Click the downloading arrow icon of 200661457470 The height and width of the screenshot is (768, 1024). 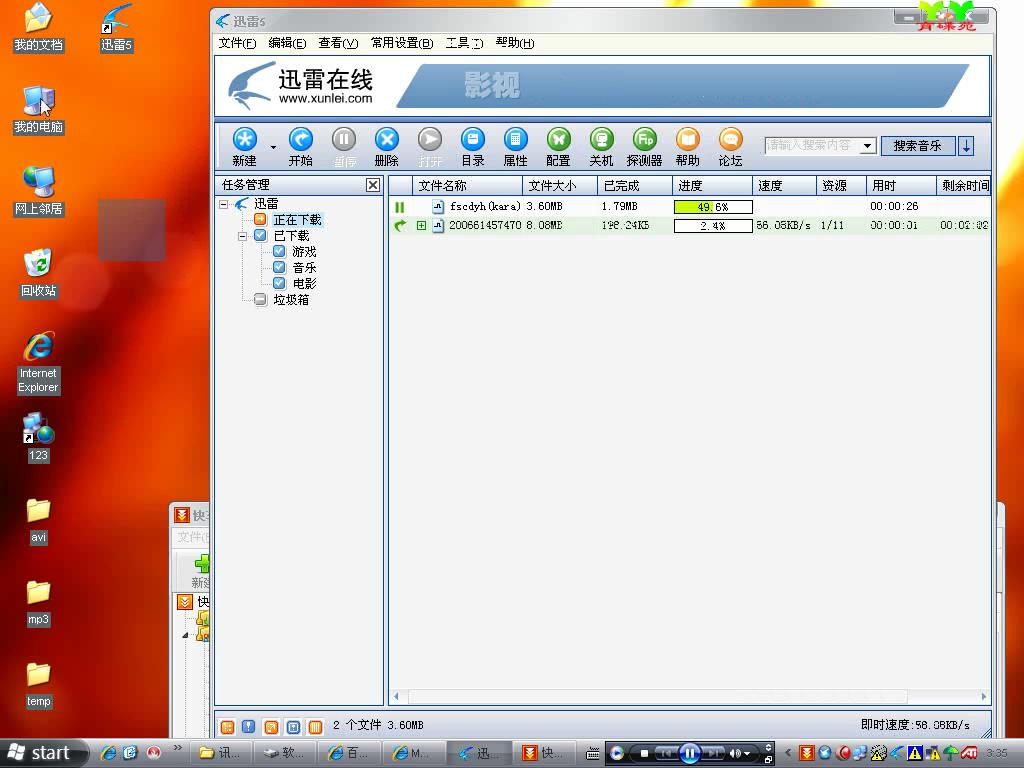[400, 225]
